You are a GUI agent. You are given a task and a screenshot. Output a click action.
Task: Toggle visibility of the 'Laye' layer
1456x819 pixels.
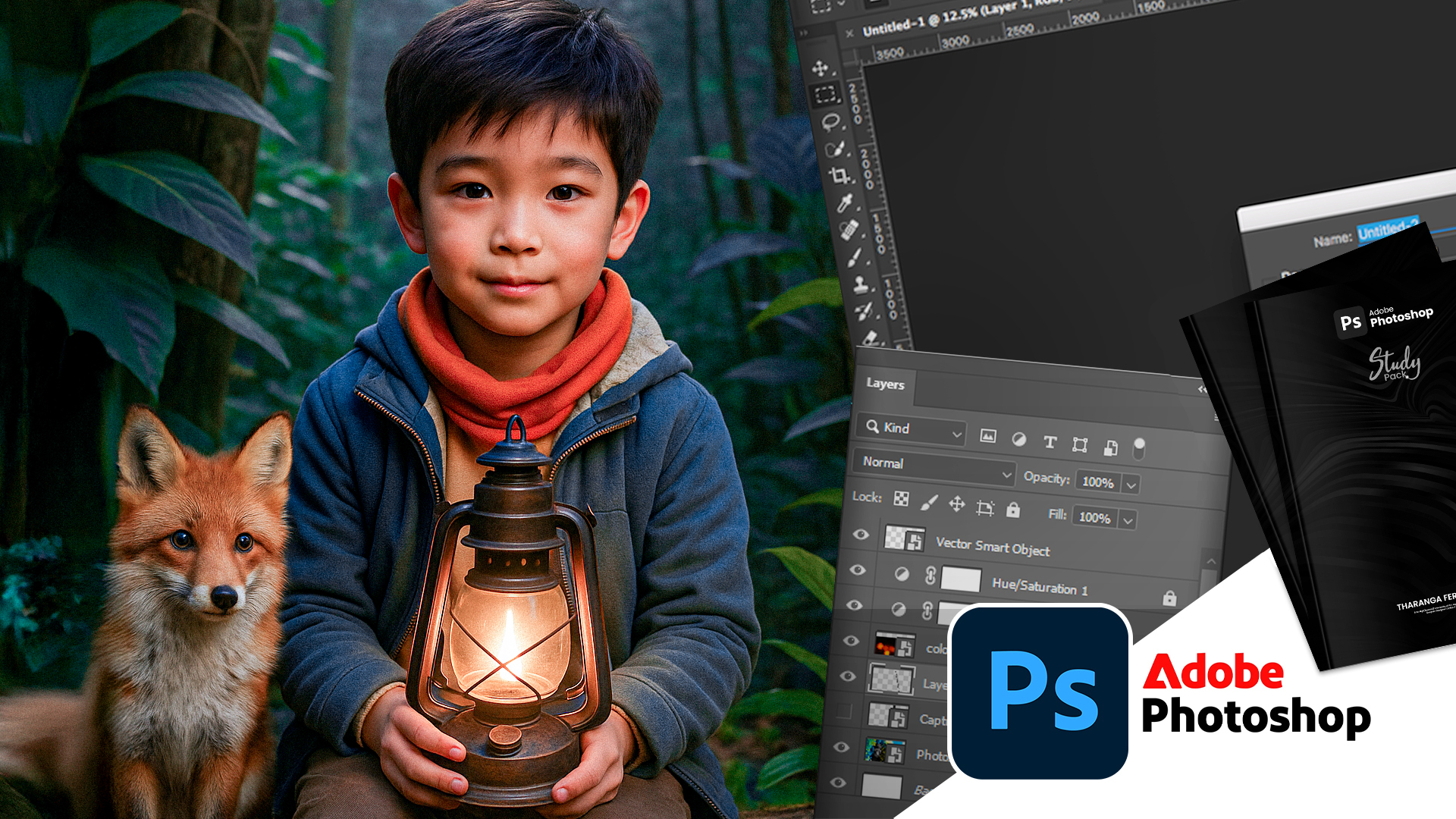coord(848,676)
